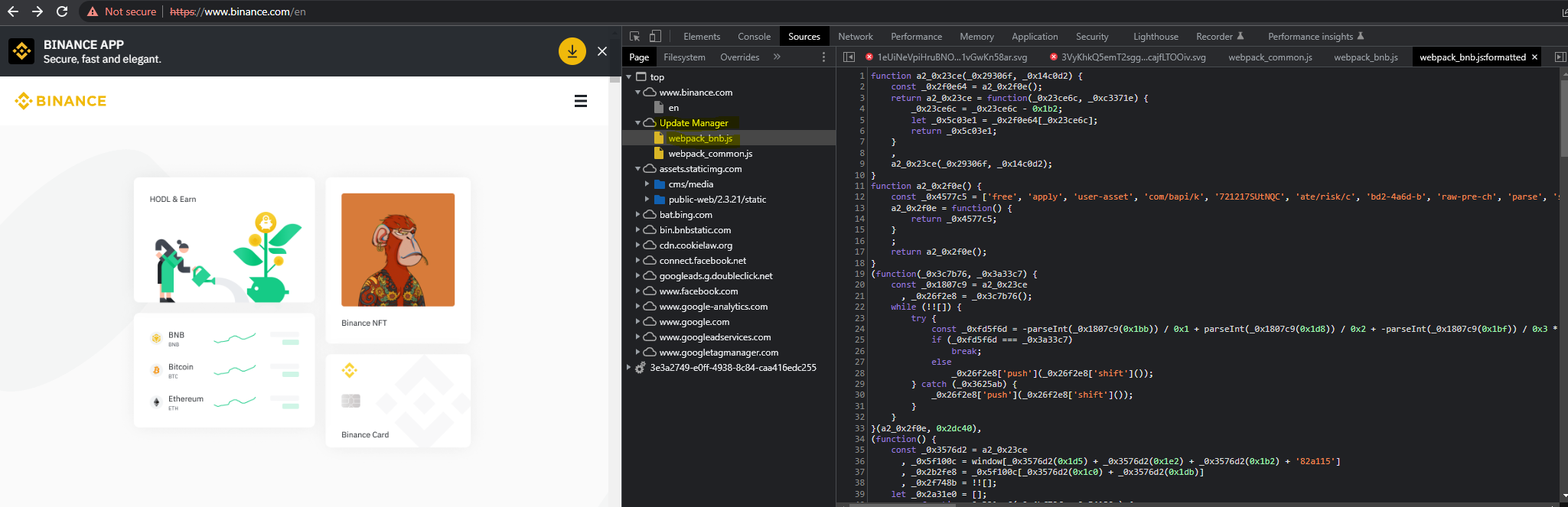The width and height of the screenshot is (1568, 507).
Task: Expand the www.google-analytics.com node
Action: [x=637, y=306]
